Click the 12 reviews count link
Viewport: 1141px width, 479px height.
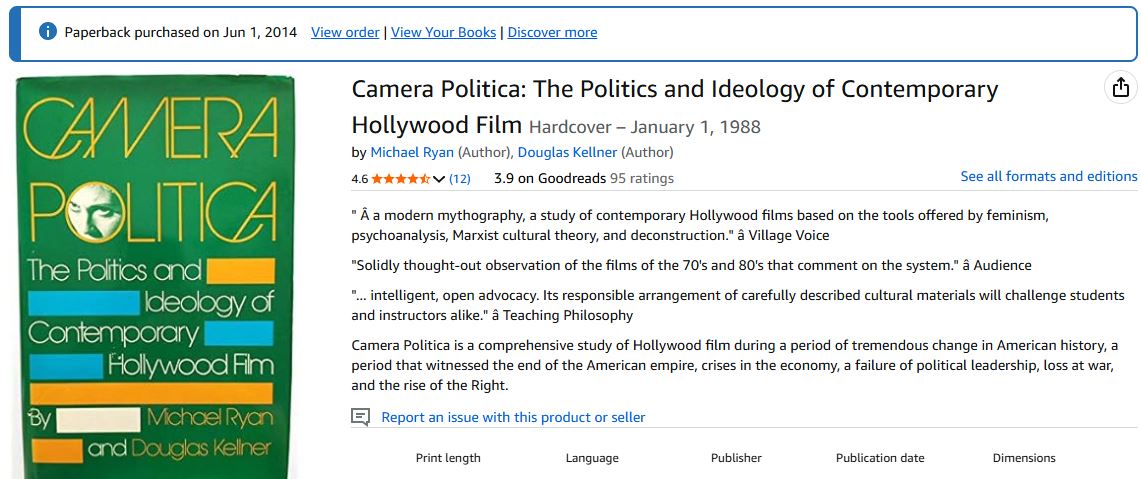[460, 178]
